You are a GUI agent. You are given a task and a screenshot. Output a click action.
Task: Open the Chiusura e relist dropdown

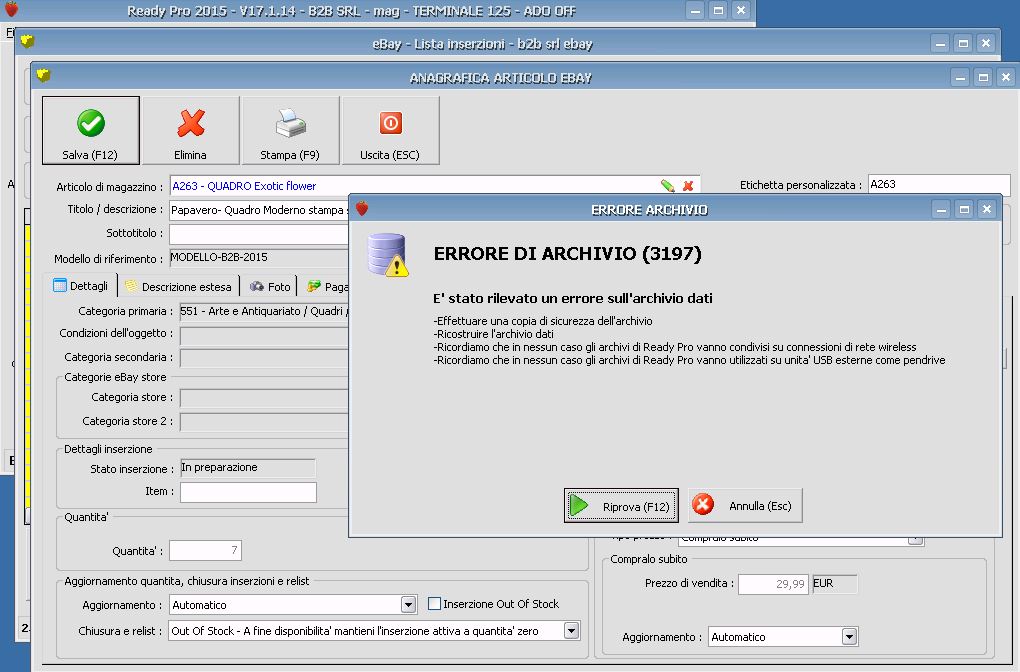coord(571,630)
